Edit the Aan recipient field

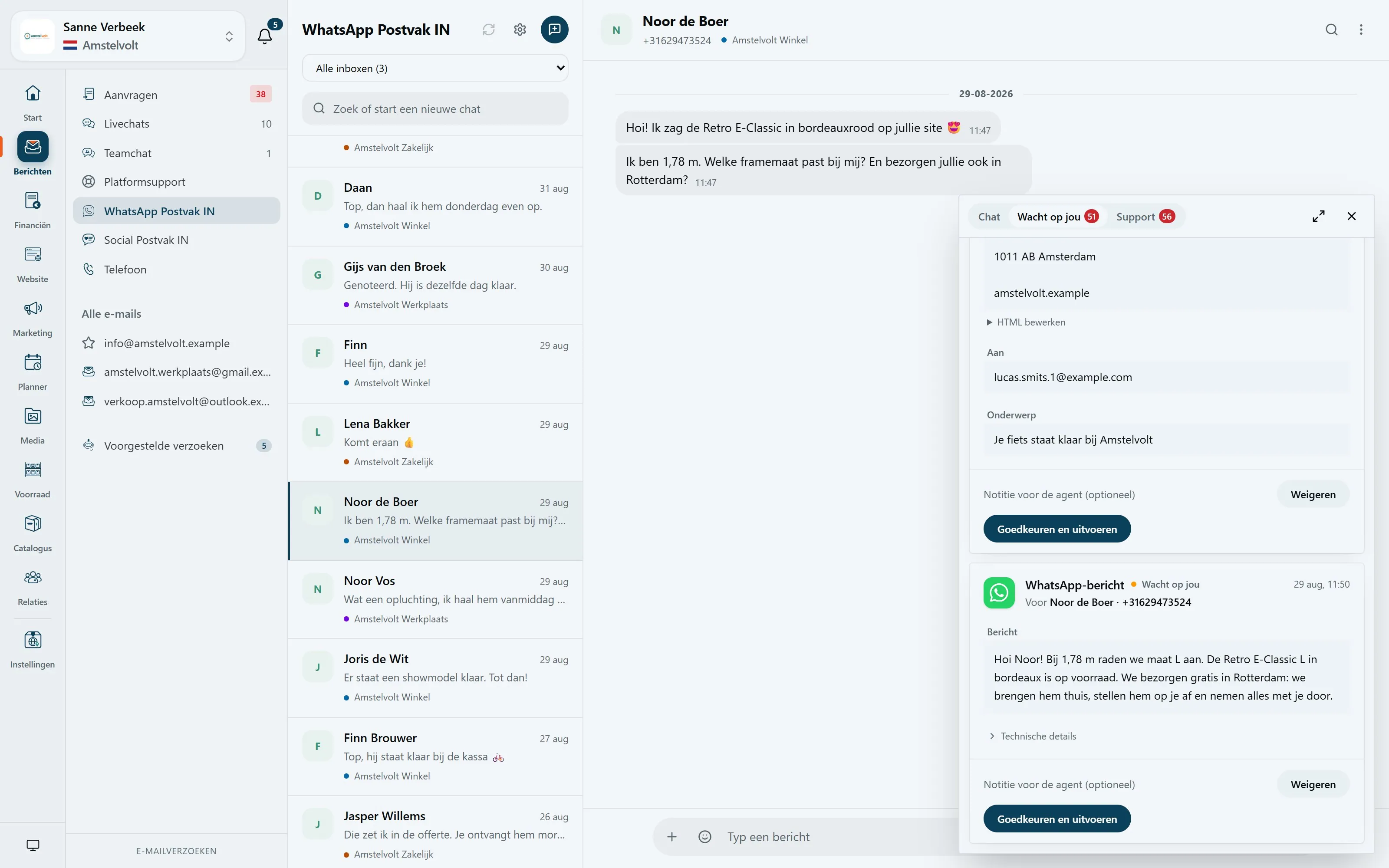[1166, 377]
